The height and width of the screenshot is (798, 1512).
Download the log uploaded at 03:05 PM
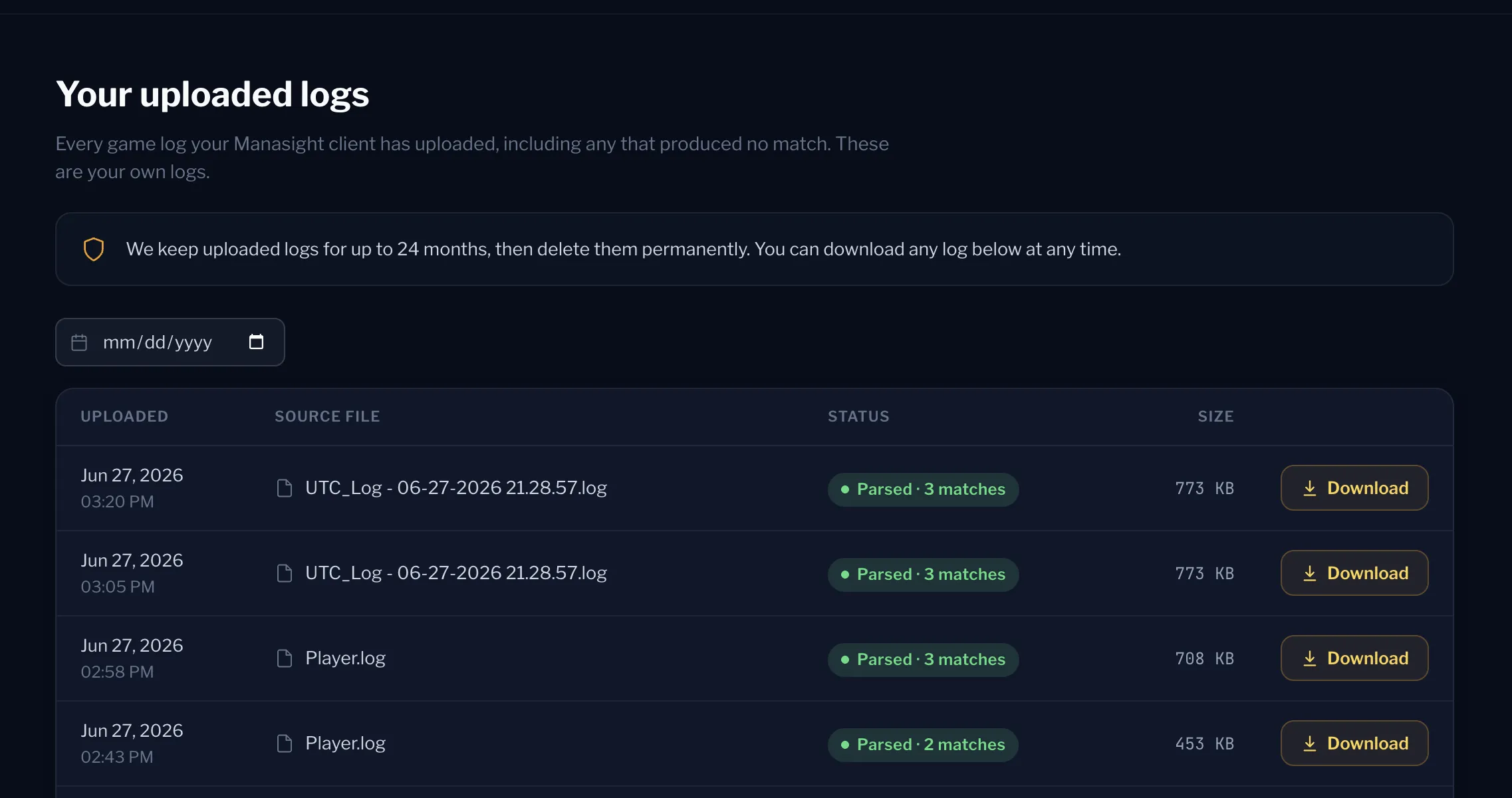pos(1354,573)
